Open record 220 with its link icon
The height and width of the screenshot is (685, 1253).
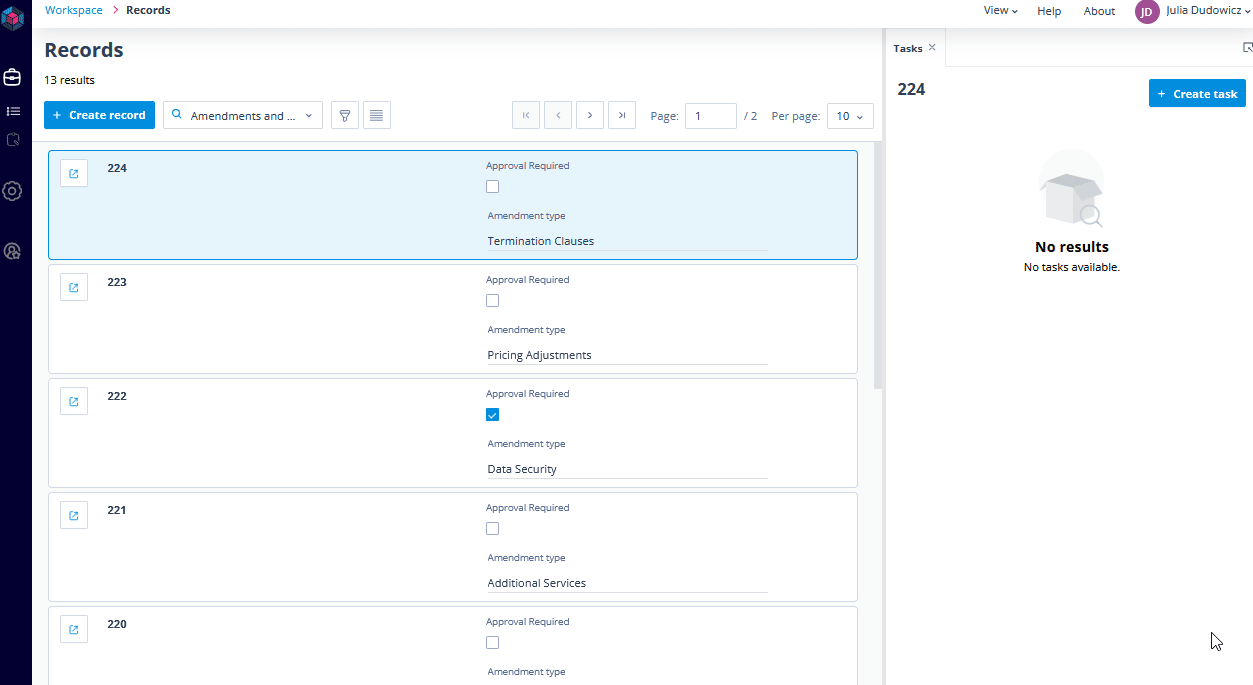coord(74,630)
